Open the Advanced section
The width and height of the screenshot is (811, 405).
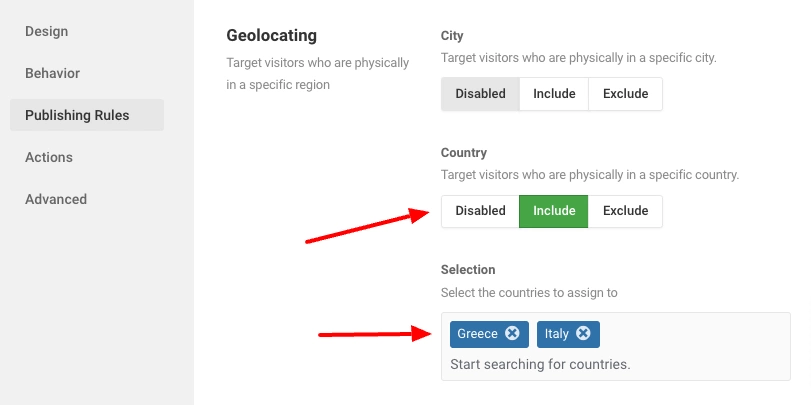pyautogui.click(x=56, y=199)
